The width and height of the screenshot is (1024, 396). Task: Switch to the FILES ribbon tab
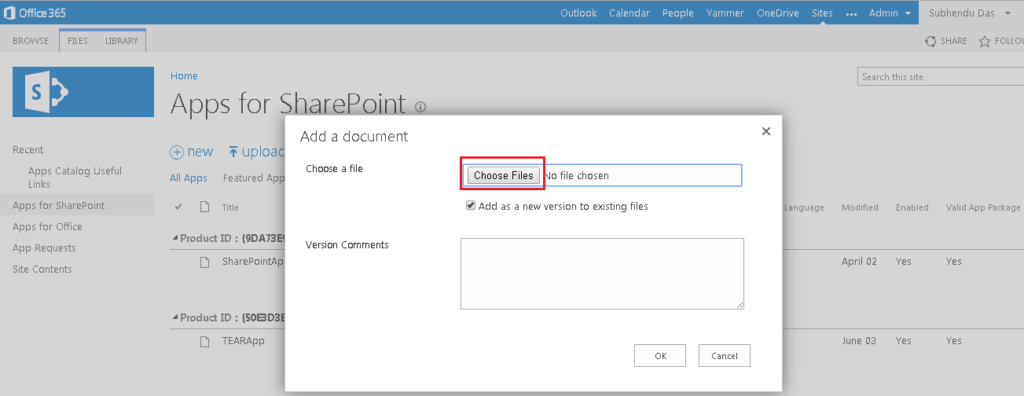pos(78,41)
